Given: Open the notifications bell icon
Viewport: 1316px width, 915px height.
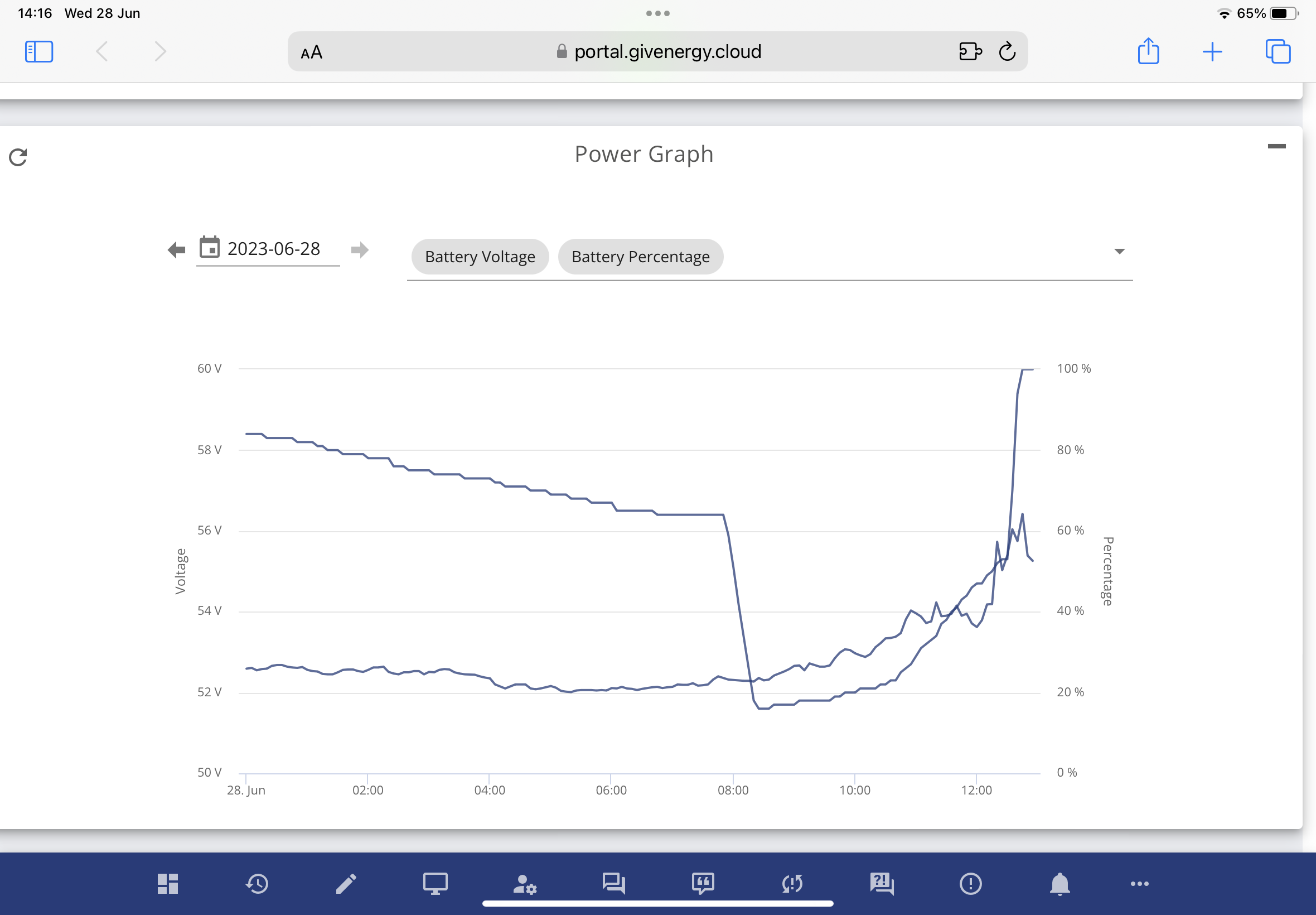Looking at the screenshot, I should coord(1060,883).
